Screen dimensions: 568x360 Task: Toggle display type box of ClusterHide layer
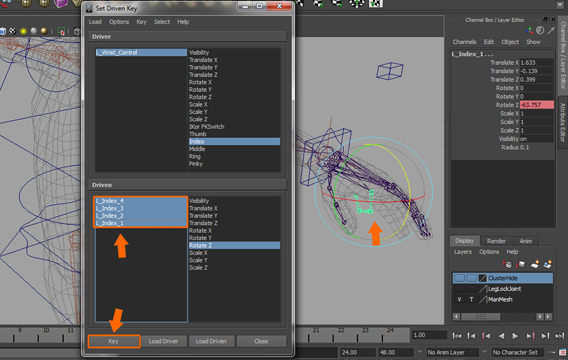click(x=471, y=278)
